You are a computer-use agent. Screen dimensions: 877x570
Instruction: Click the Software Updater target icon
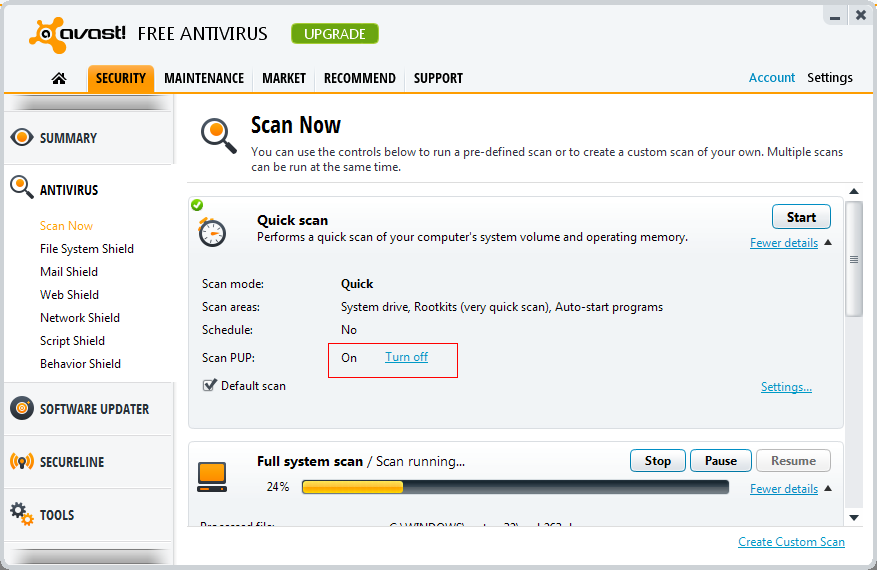pos(22,408)
